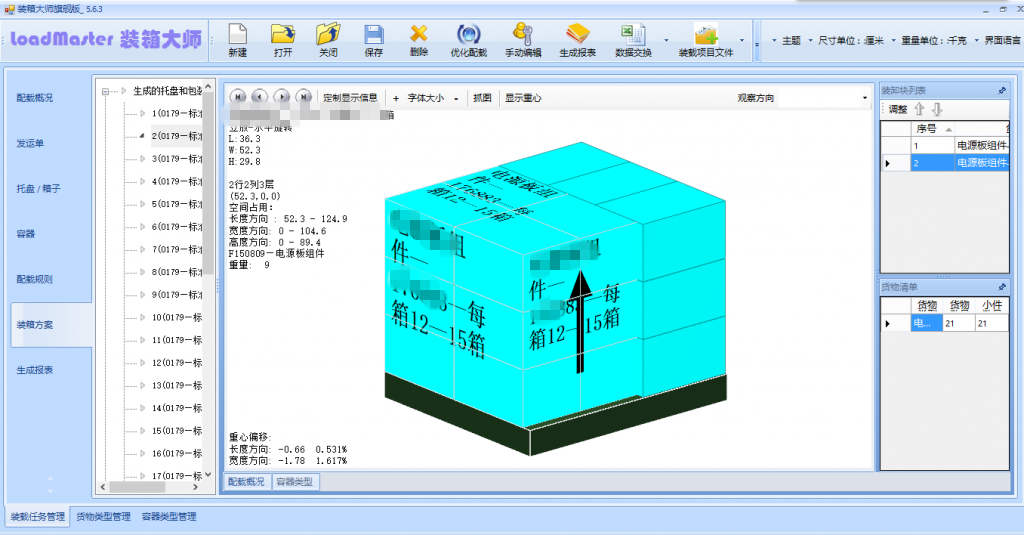Image resolution: width=1024 pixels, height=535 pixels.
Task: Open a file with 打开 icon
Action: point(283,40)
